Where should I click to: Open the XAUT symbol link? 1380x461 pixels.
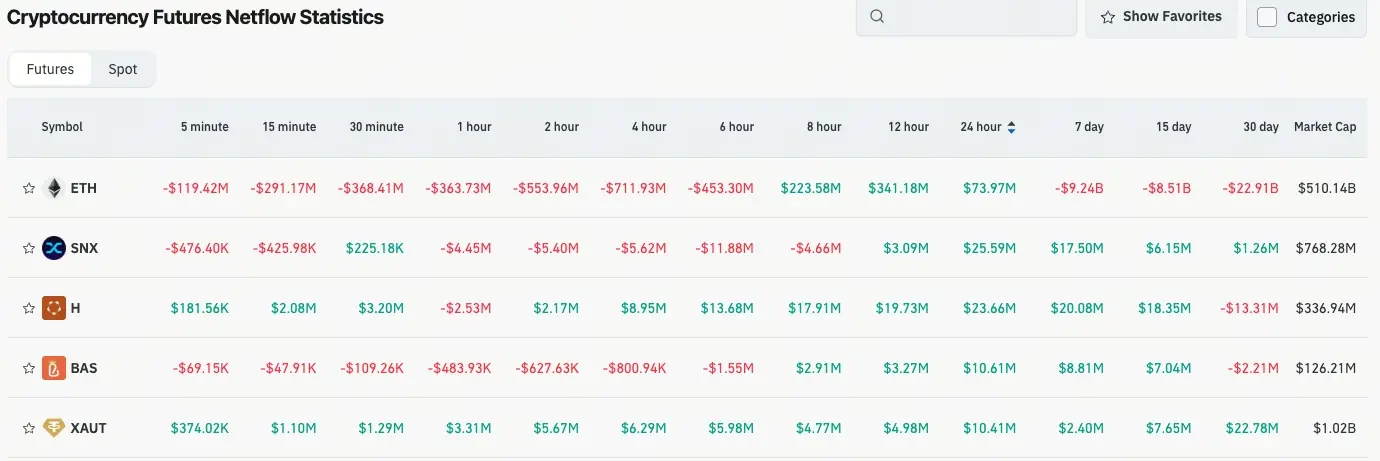[89, 428]
